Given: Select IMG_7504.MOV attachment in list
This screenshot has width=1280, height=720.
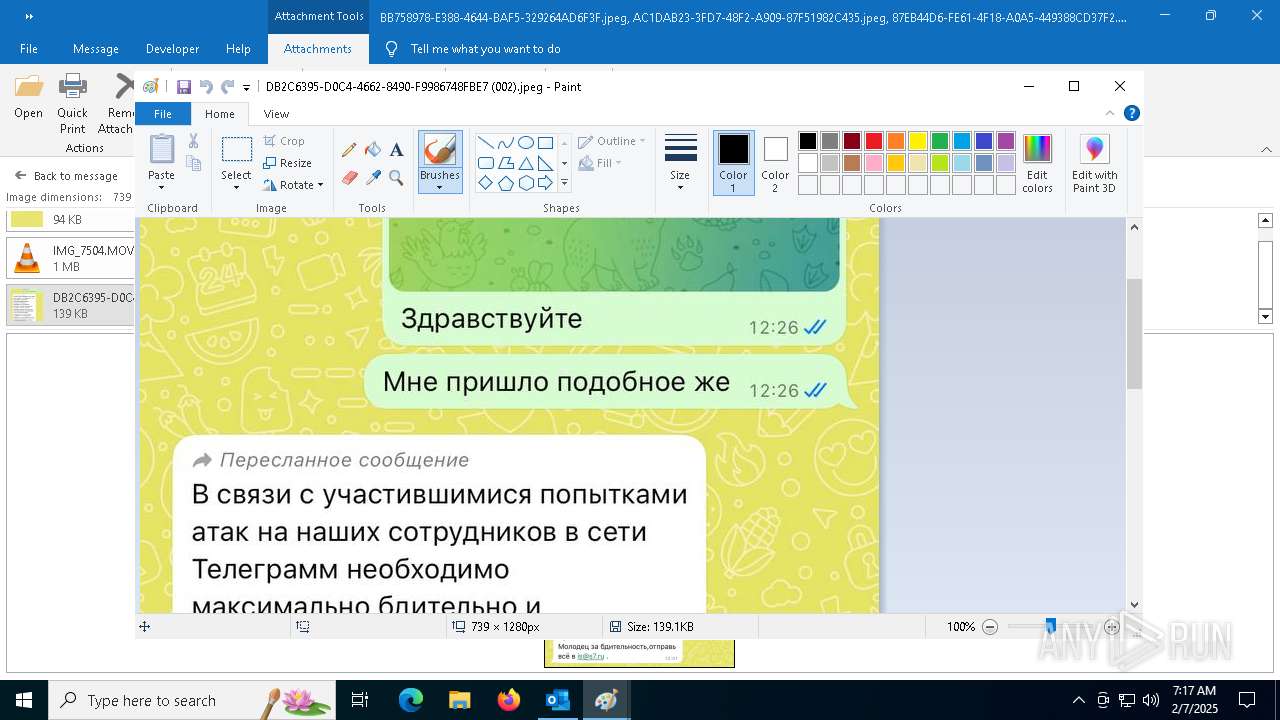Looking at the screenshot, I should coord(70,259).
